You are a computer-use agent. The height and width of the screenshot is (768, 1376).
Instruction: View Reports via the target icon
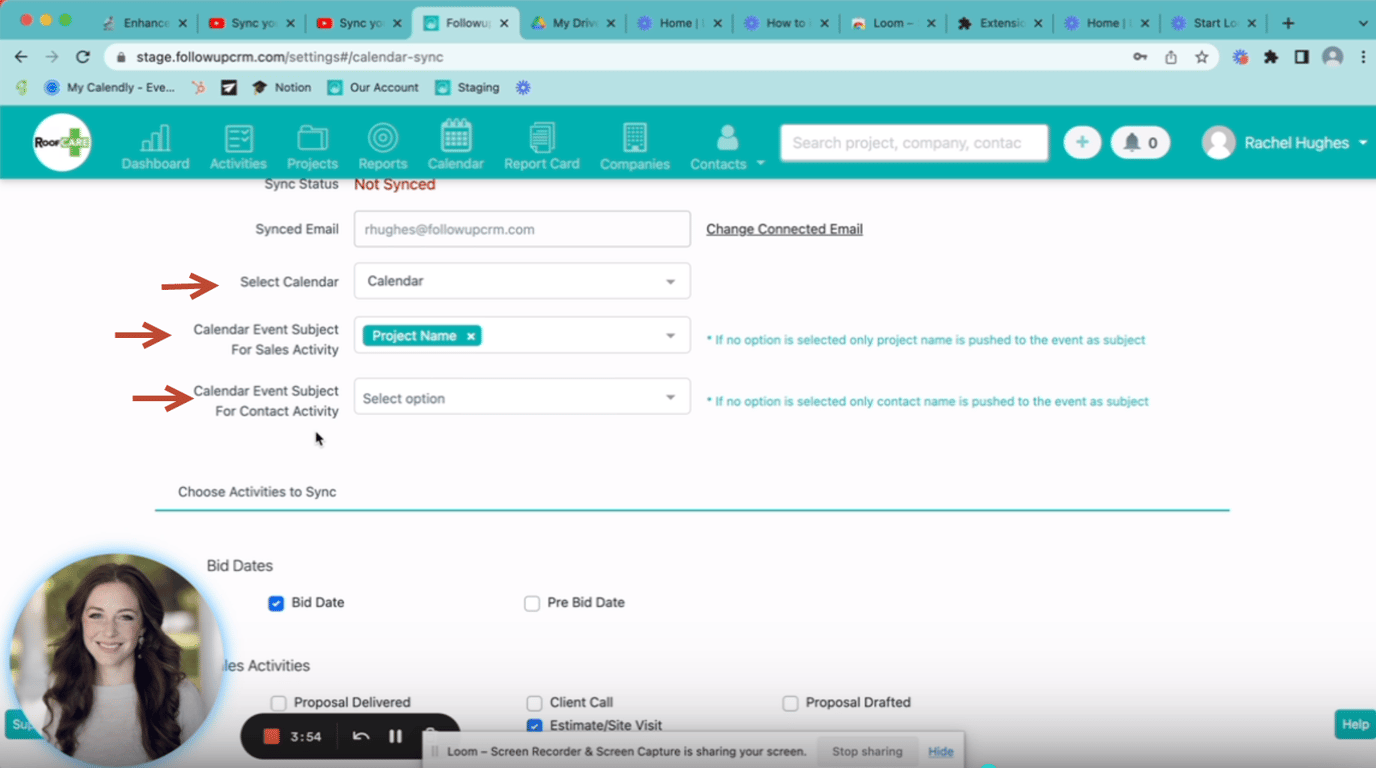pyautogui.click(x=382, y=142)
